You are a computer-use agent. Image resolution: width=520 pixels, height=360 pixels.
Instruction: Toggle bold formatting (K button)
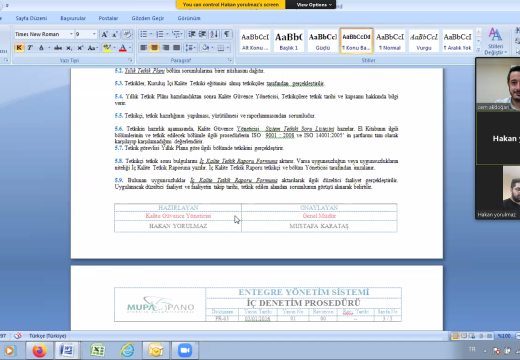coord(19,48)
